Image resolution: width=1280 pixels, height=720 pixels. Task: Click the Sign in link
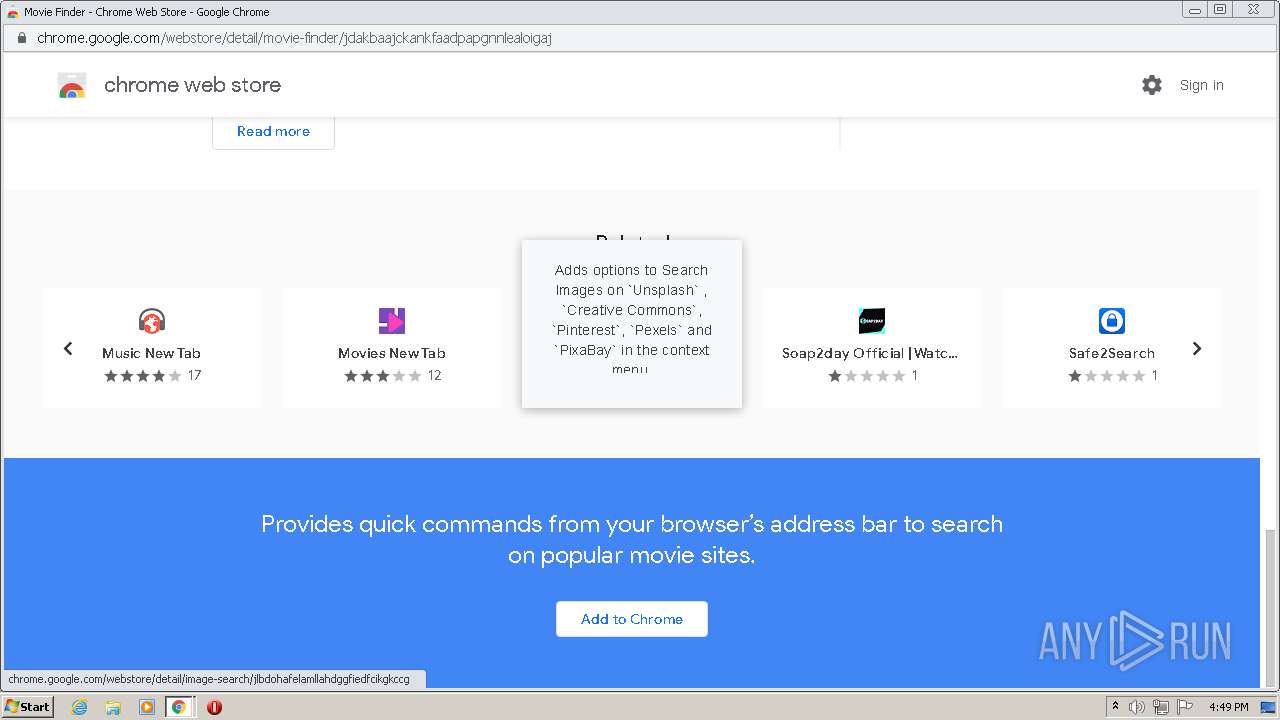1201,85
